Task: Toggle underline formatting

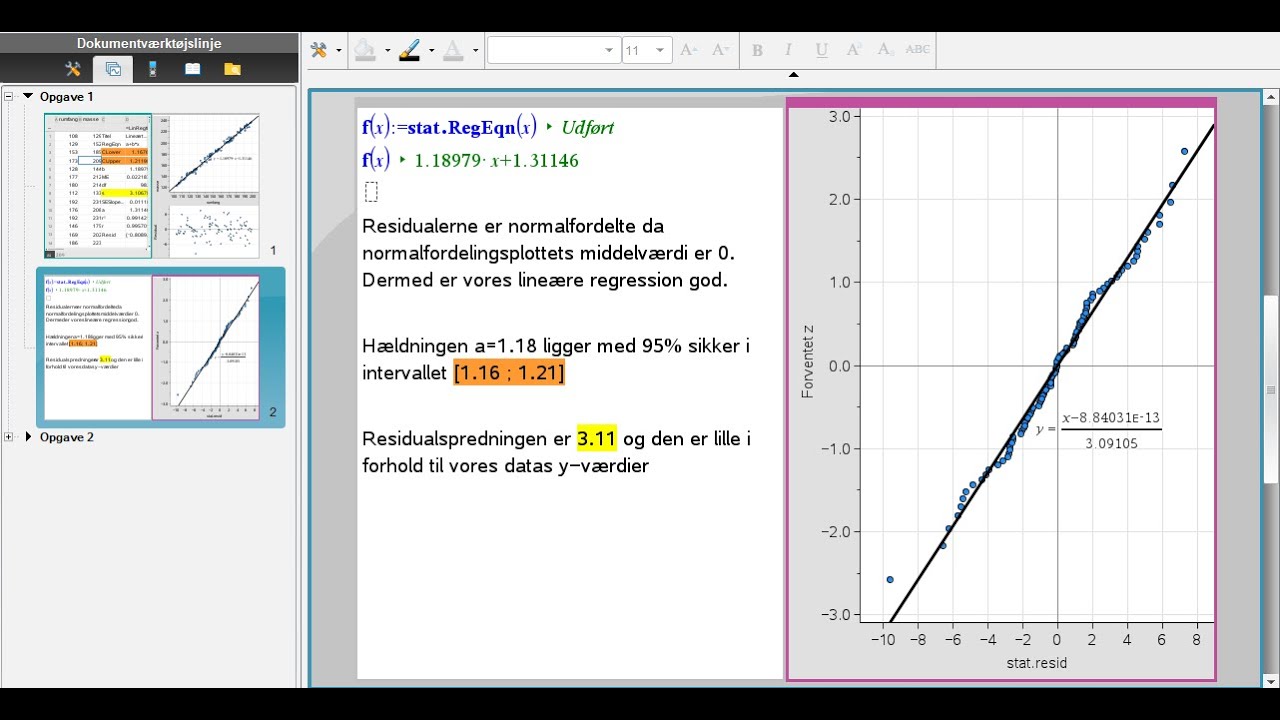Action: pyautogui.click(x=821, y=50)
